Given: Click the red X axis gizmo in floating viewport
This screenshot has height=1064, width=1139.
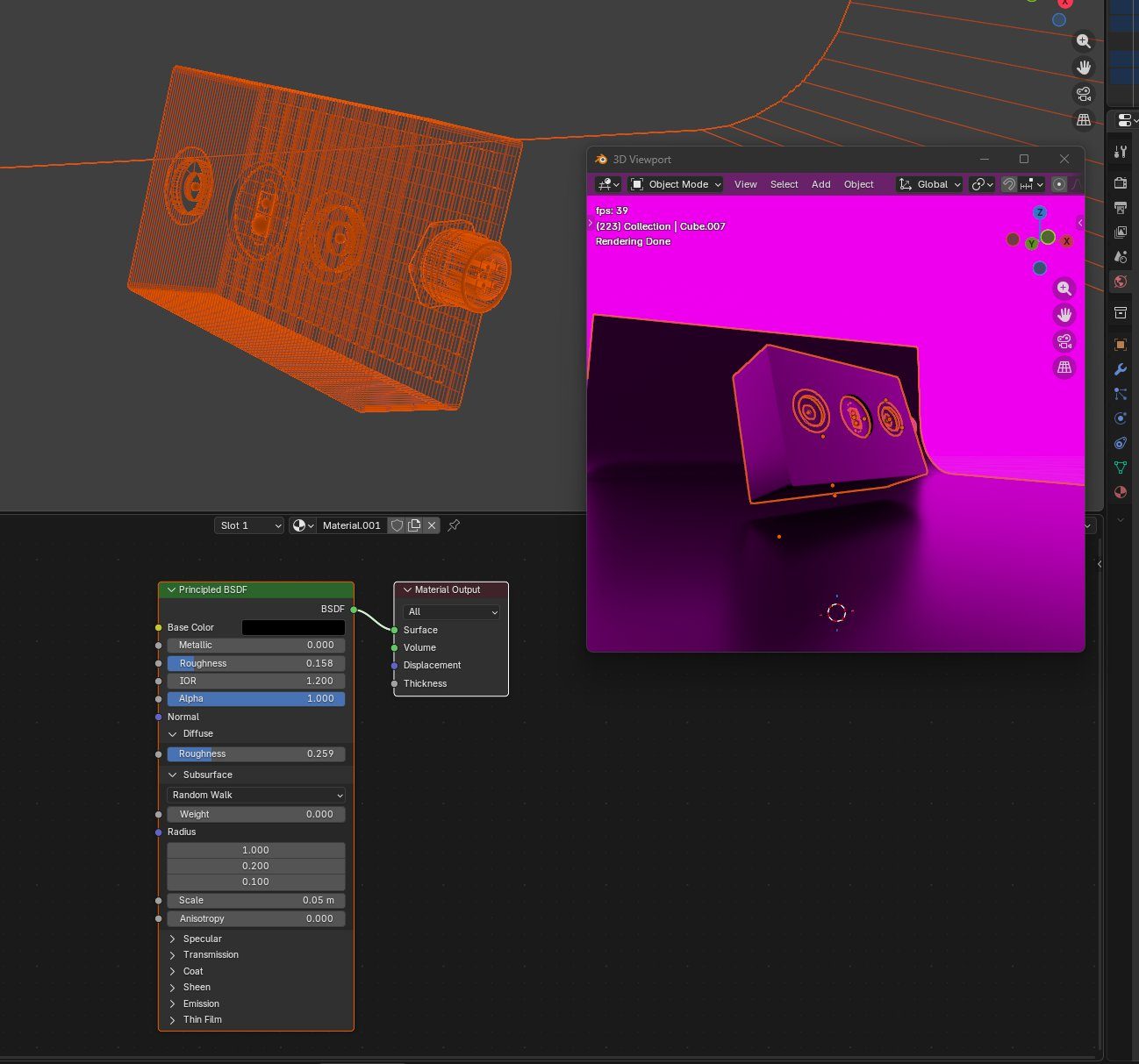Looking at the screenshot, I should coord(1067,241).
